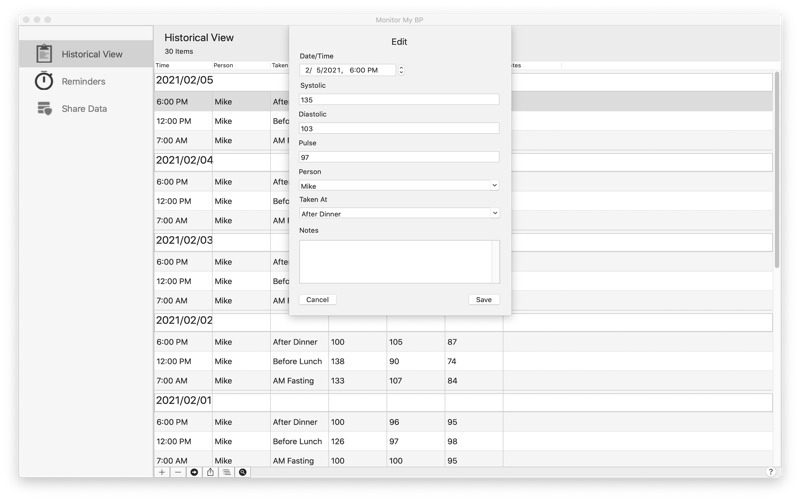Image resolution: width=800 pixels, height=500 pixels.
Task: Click After Dinner in the 2021/02/01 group
Action: [x=295, y=422]
